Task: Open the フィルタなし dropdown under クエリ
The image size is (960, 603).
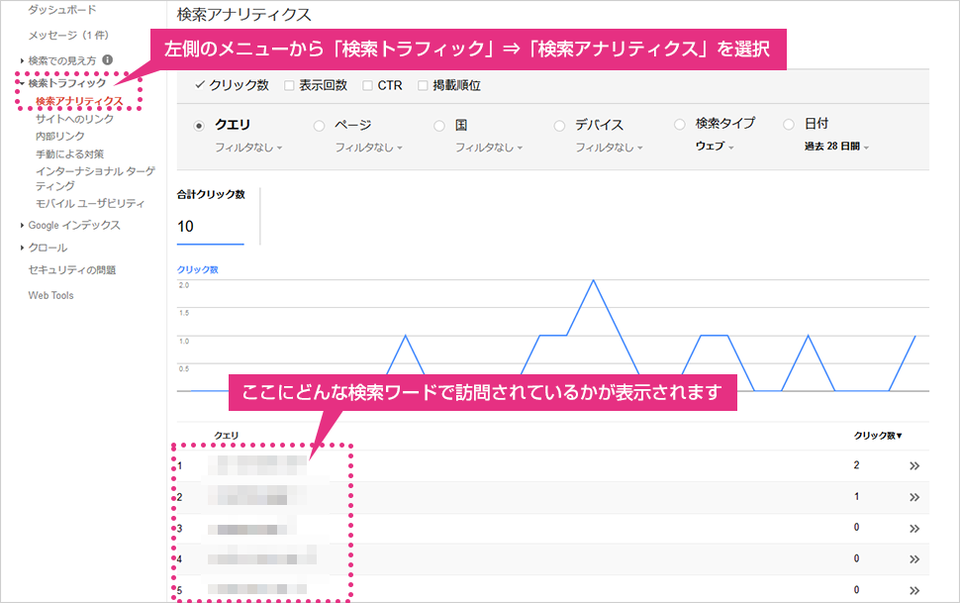Action: [x=248, y=147]
